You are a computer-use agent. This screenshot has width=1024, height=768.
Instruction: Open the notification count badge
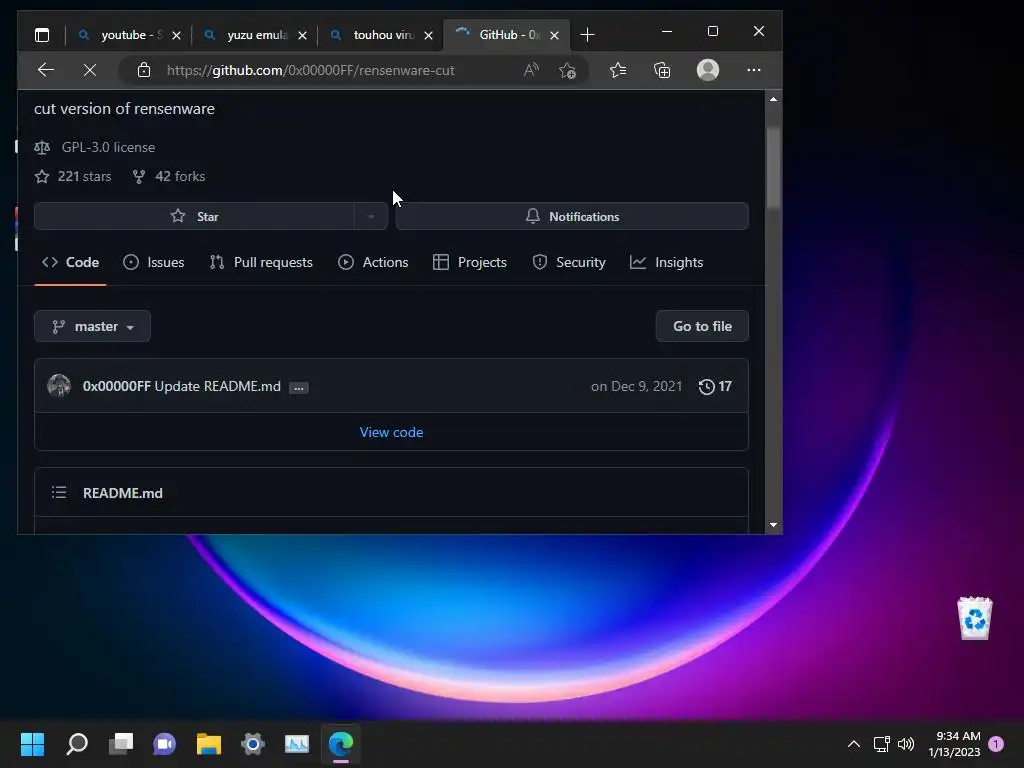tap(996, 744)
